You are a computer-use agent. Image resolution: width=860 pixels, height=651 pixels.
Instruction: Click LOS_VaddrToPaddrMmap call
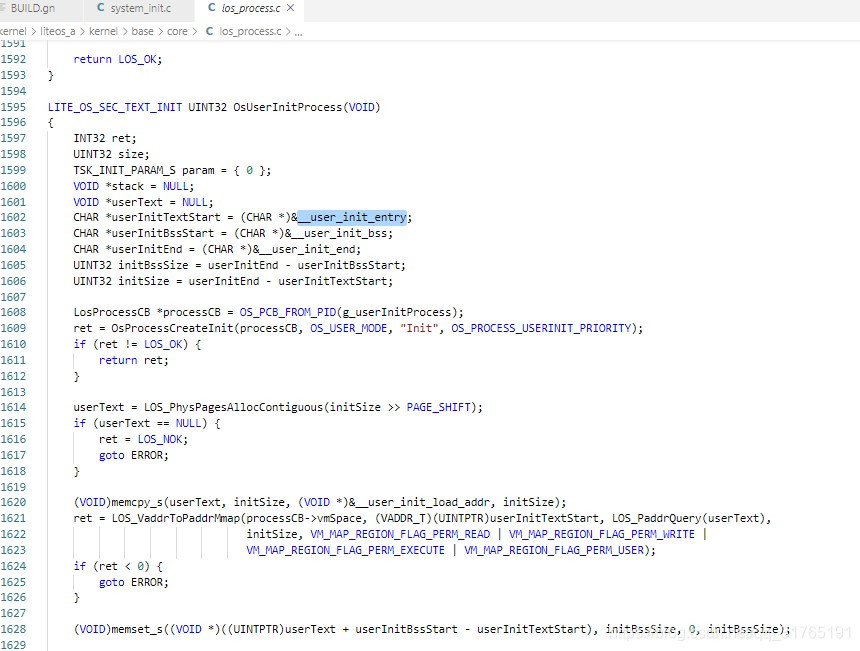click(x=176, y=518)
